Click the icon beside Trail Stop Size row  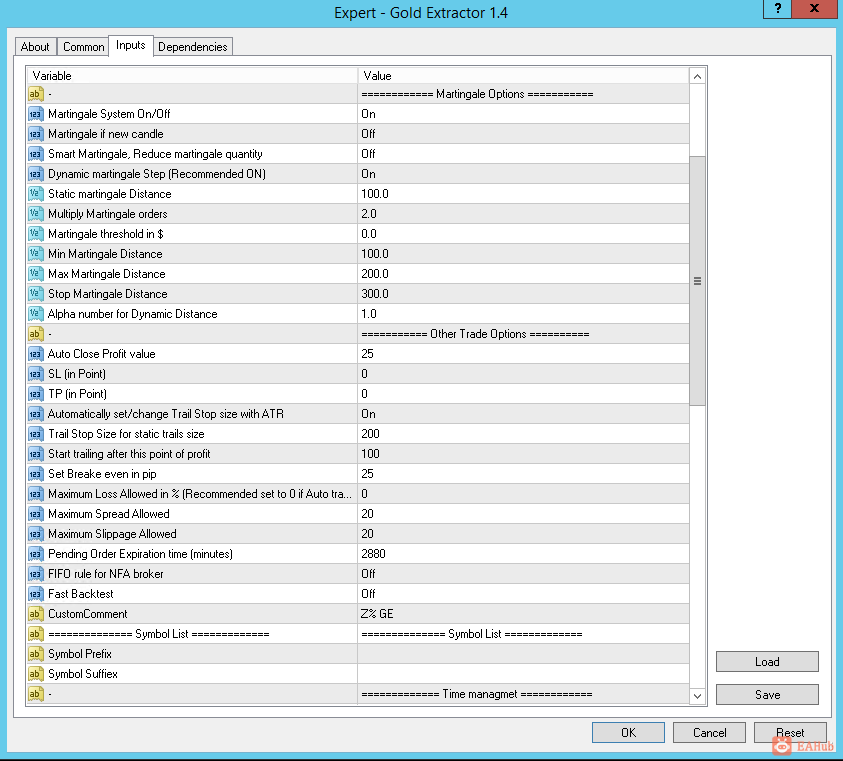pyautogui.click(x=35, y=434)
